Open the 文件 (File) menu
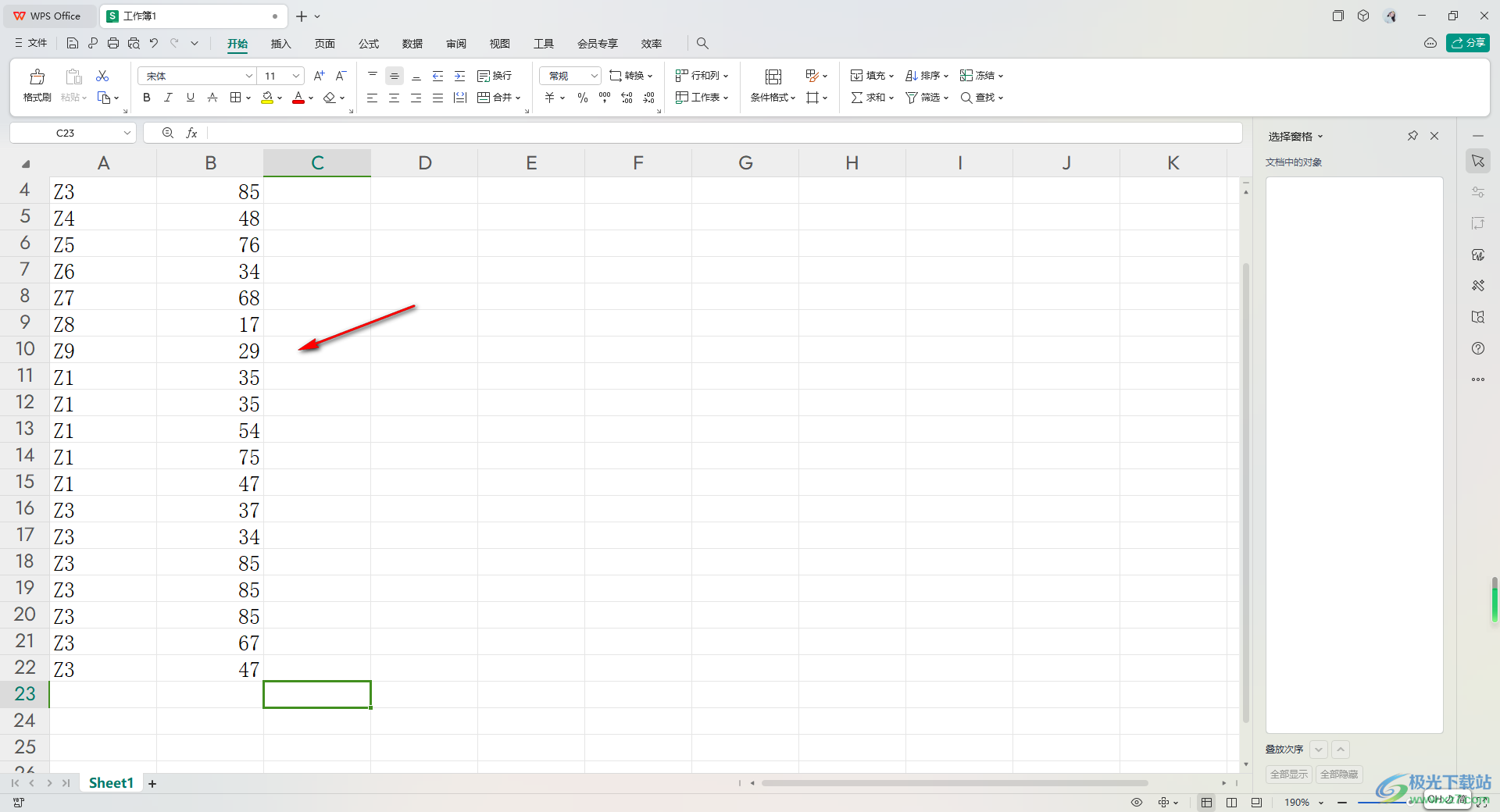 click(31, 43)
